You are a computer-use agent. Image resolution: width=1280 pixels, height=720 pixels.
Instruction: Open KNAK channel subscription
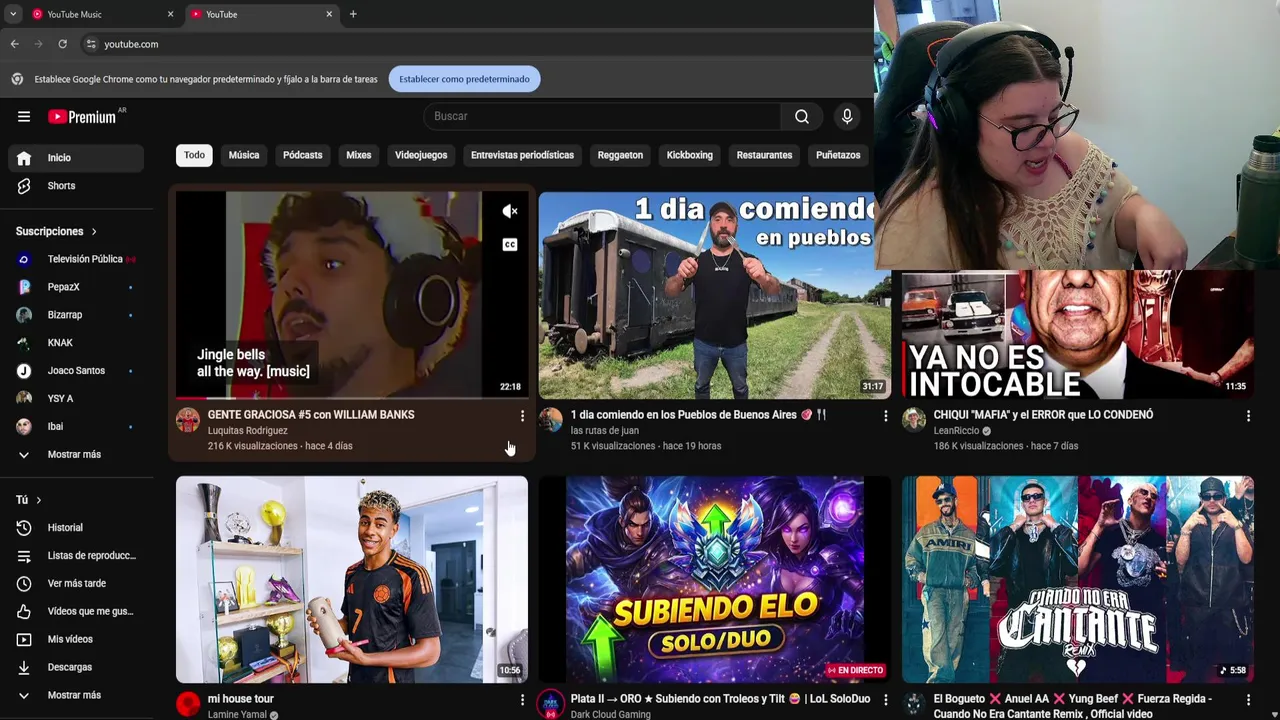click(x=76, y=343)
